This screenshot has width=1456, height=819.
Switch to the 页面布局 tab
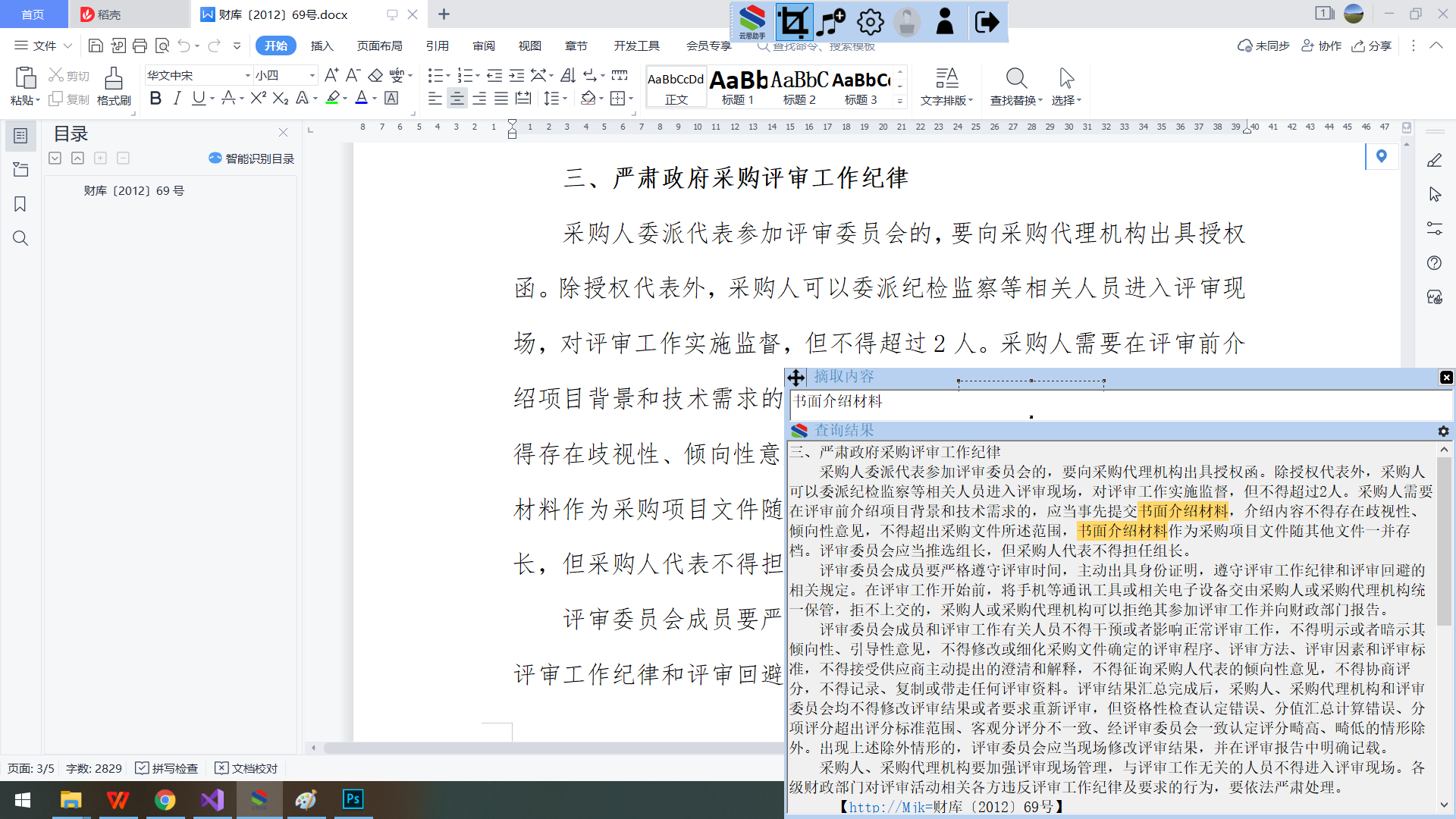[x=379, y=45]
